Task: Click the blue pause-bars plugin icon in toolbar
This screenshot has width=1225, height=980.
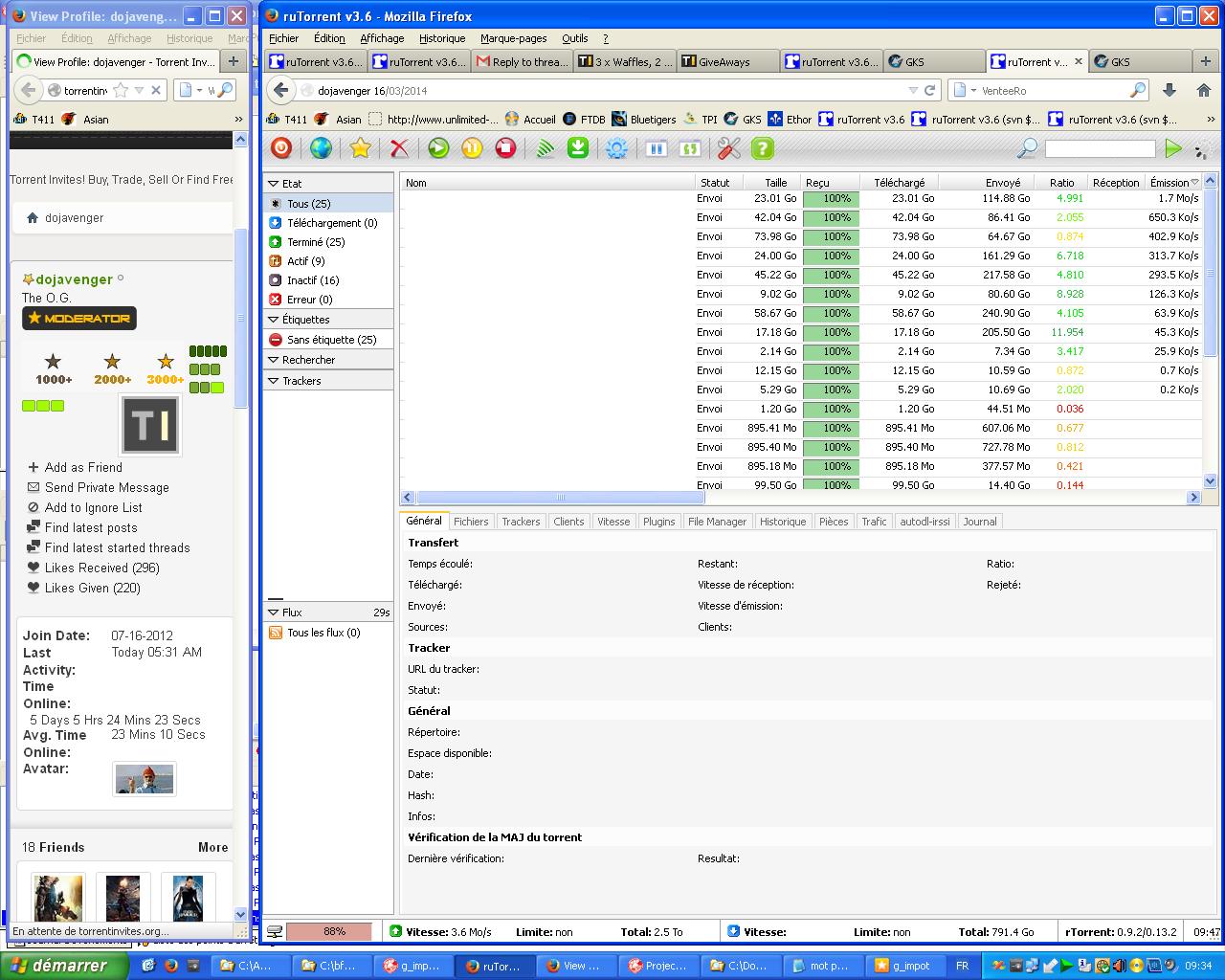Action: [x=657, y=148]
